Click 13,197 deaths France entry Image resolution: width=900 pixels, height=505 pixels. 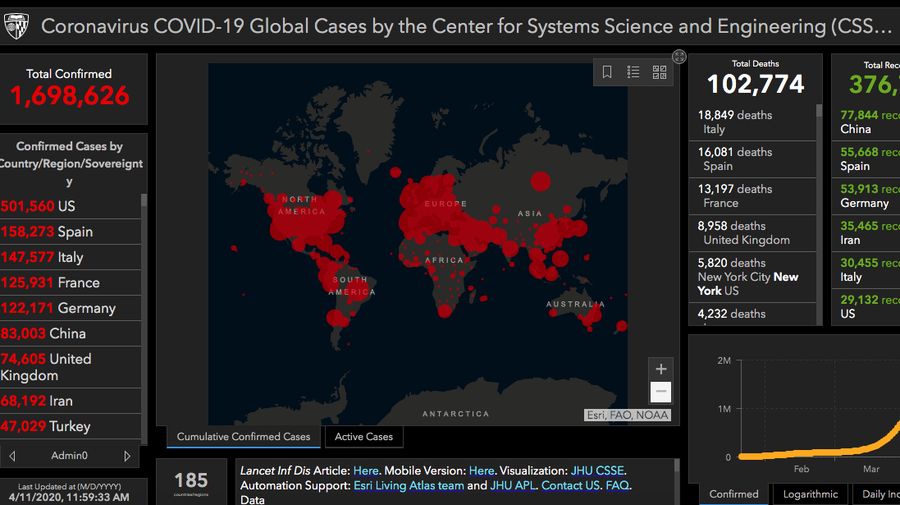pos(752,196)
